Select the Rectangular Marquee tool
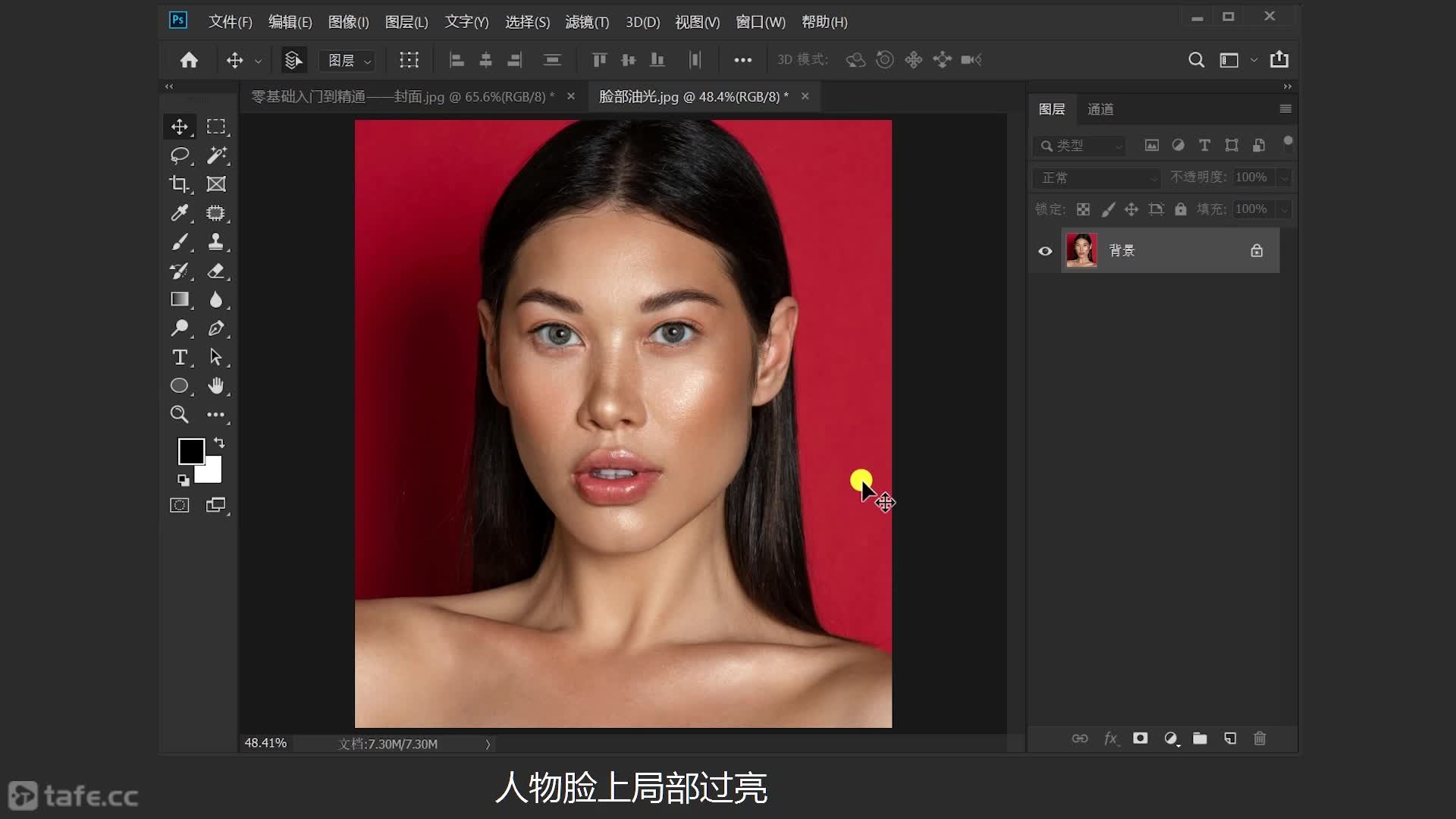The height and width of the screenshot is (819, 1456). (x=216, y=127)
